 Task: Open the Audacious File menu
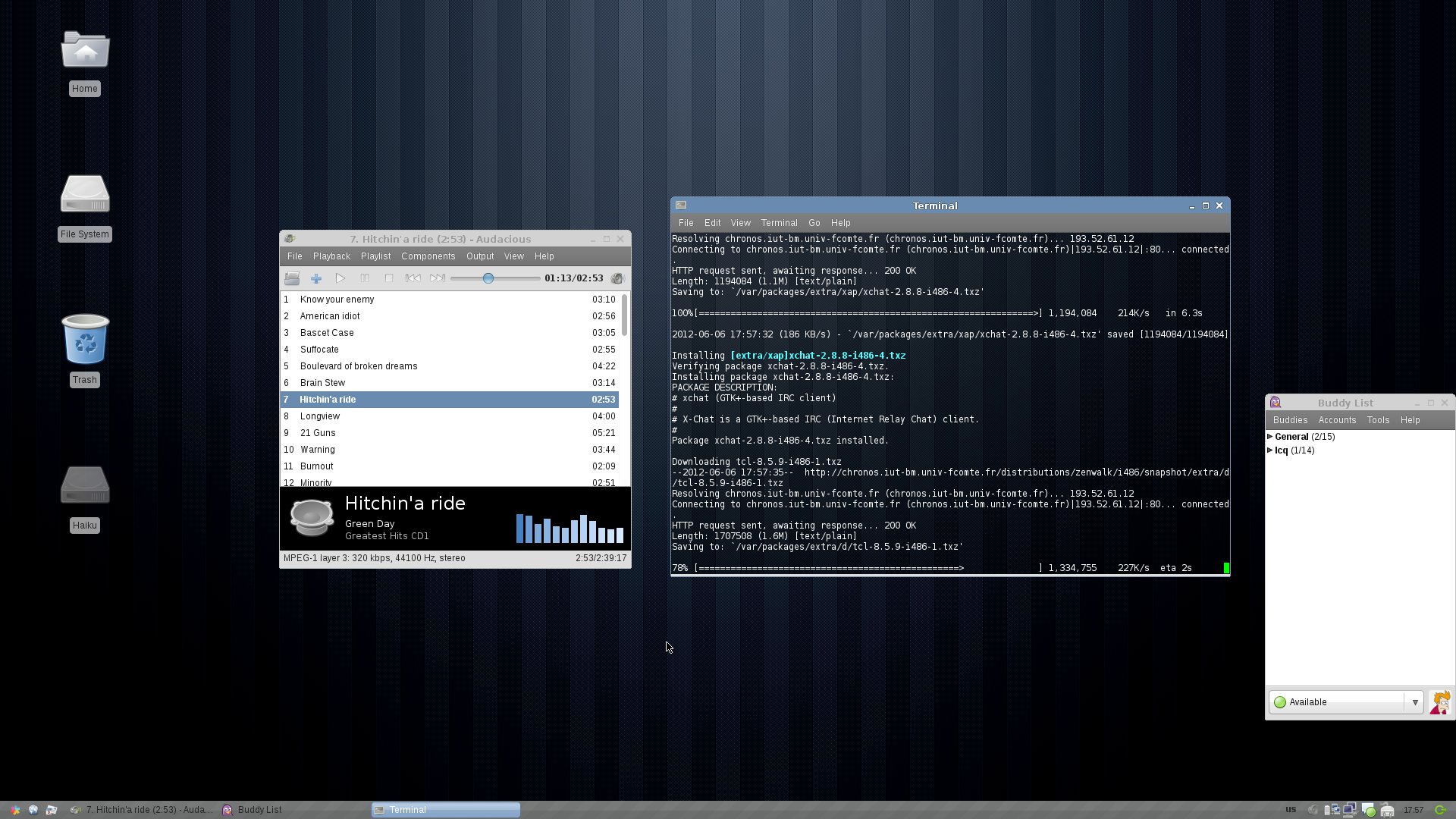coord(295,256)
